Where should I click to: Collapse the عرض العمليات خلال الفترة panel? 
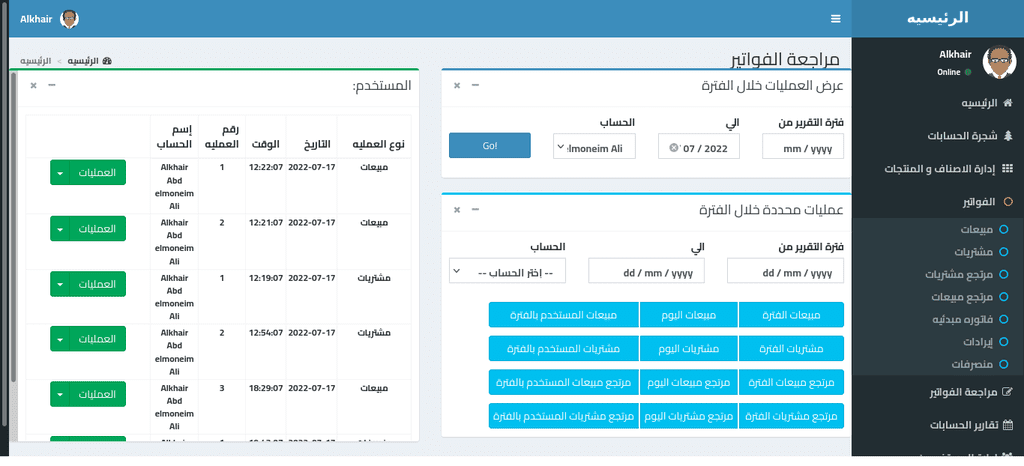click(x=475, y=85)
